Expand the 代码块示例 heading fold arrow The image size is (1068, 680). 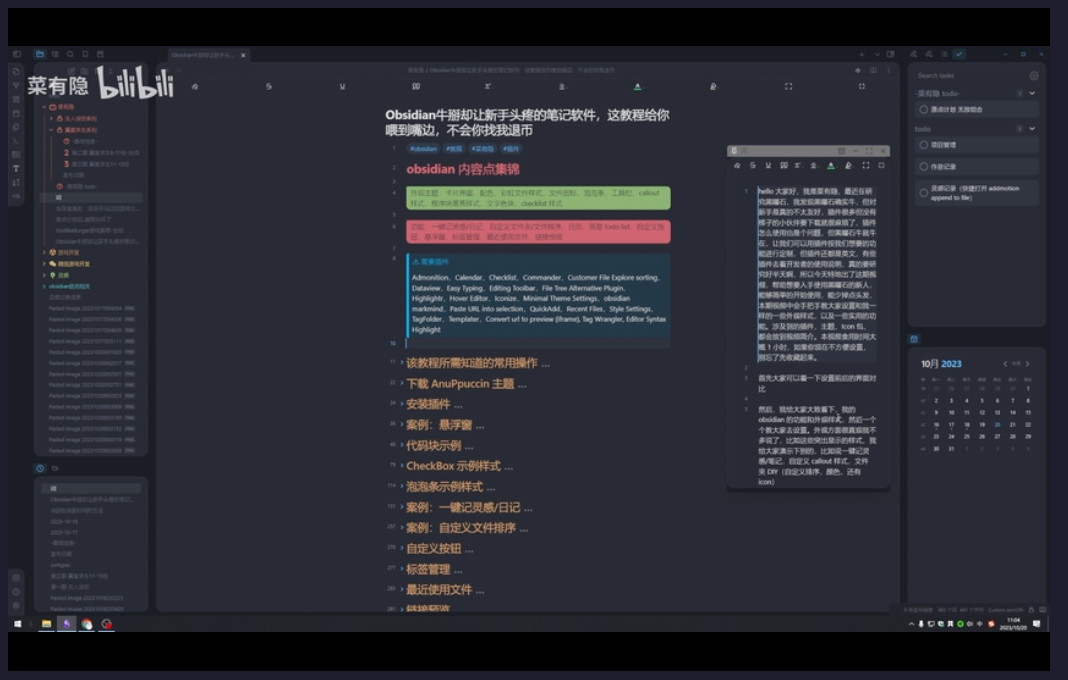coord(402,445)
